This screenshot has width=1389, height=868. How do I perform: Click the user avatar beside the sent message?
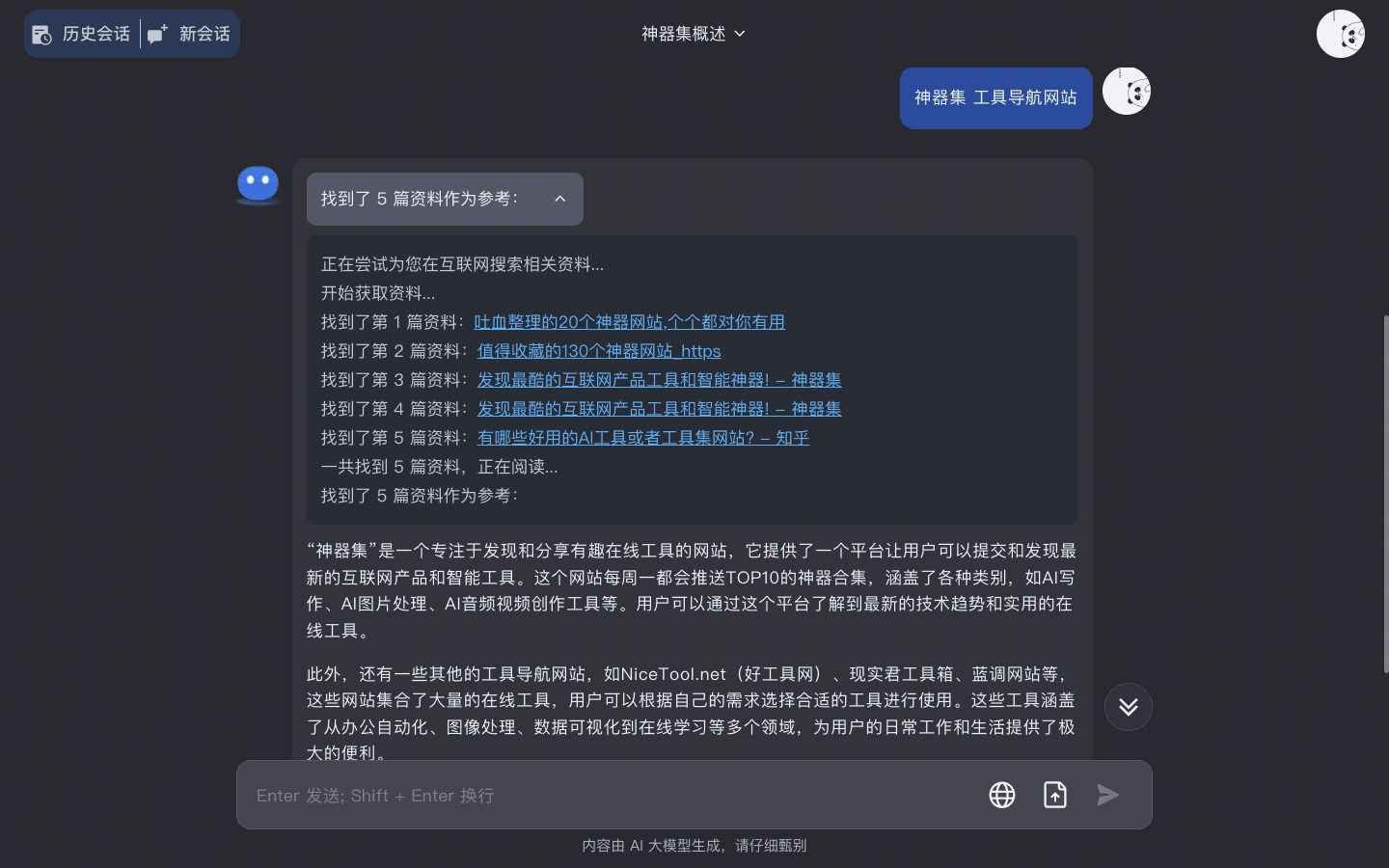click(x=1127, y=92)
